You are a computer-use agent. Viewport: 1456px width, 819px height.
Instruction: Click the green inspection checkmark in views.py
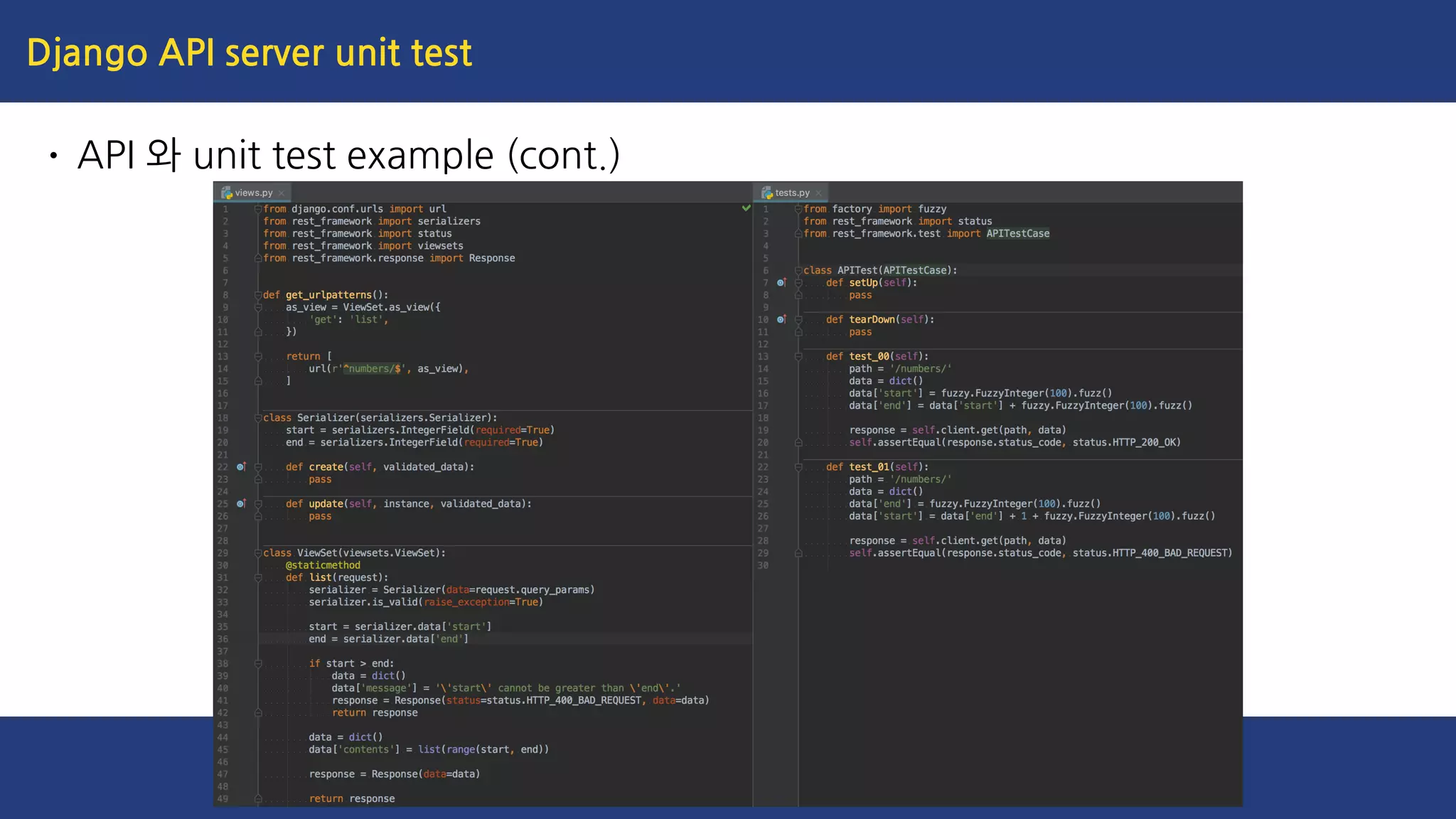[746, 208]
